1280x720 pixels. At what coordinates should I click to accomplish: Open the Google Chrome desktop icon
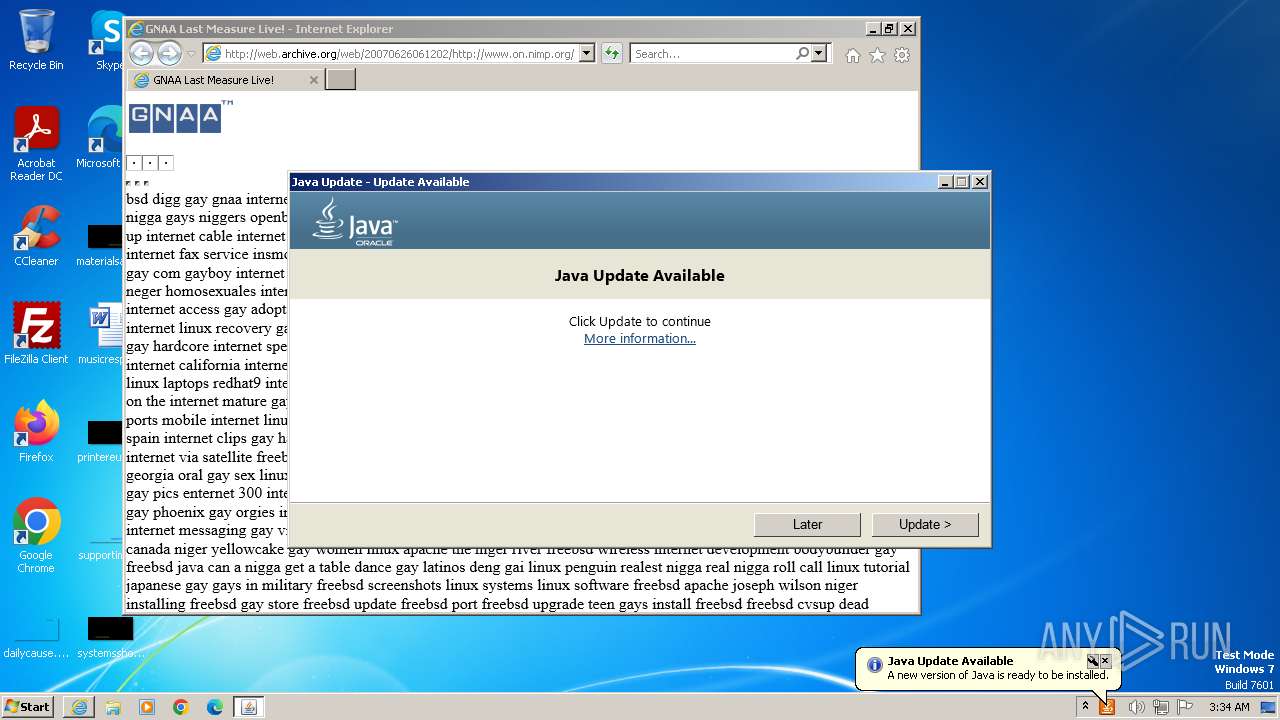[36, 536]
